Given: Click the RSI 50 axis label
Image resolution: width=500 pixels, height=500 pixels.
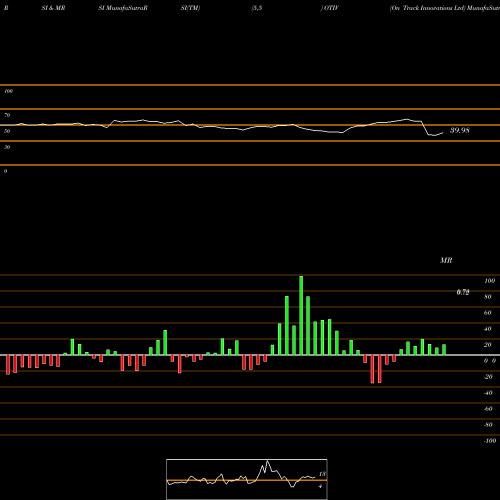Looking at the screenshot, I should pyautogui.click(x=7, y=131).
